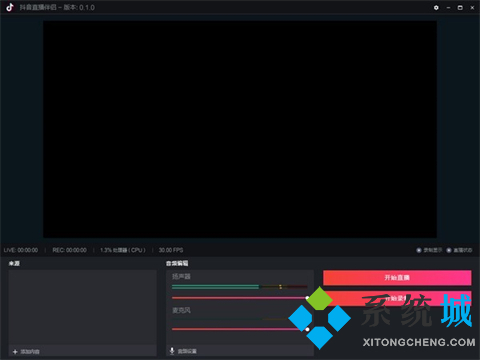Open settings via the gear icon

(436, 7)
